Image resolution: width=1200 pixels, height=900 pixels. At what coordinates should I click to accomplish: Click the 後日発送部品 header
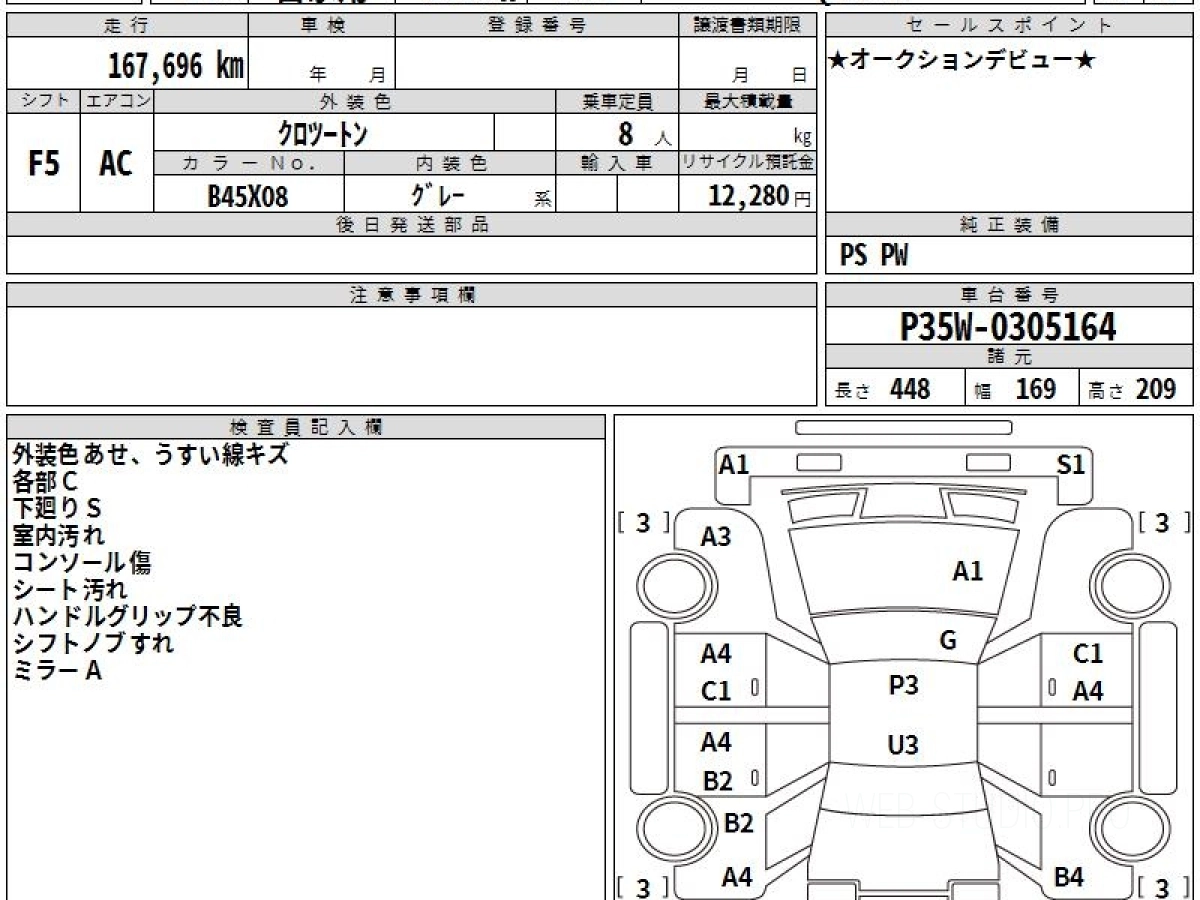(x=411, y=225)
